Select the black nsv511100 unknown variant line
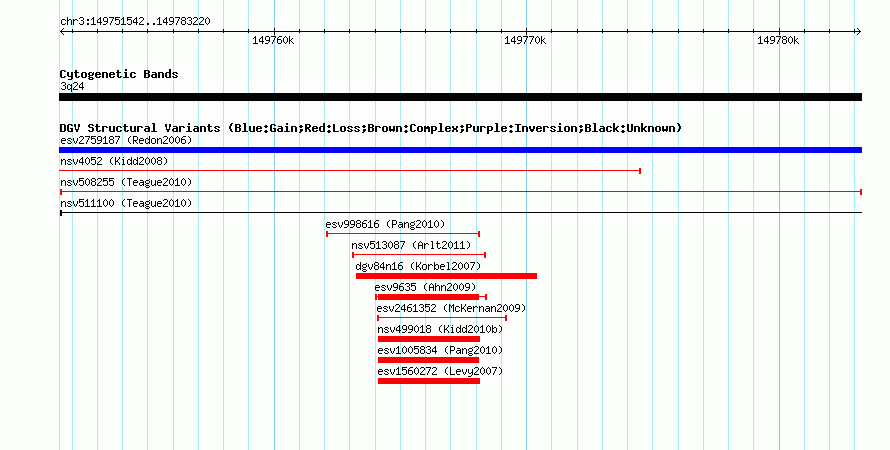Image resolution: width=890 pixels, height=450 pixels. coord(460,213)
